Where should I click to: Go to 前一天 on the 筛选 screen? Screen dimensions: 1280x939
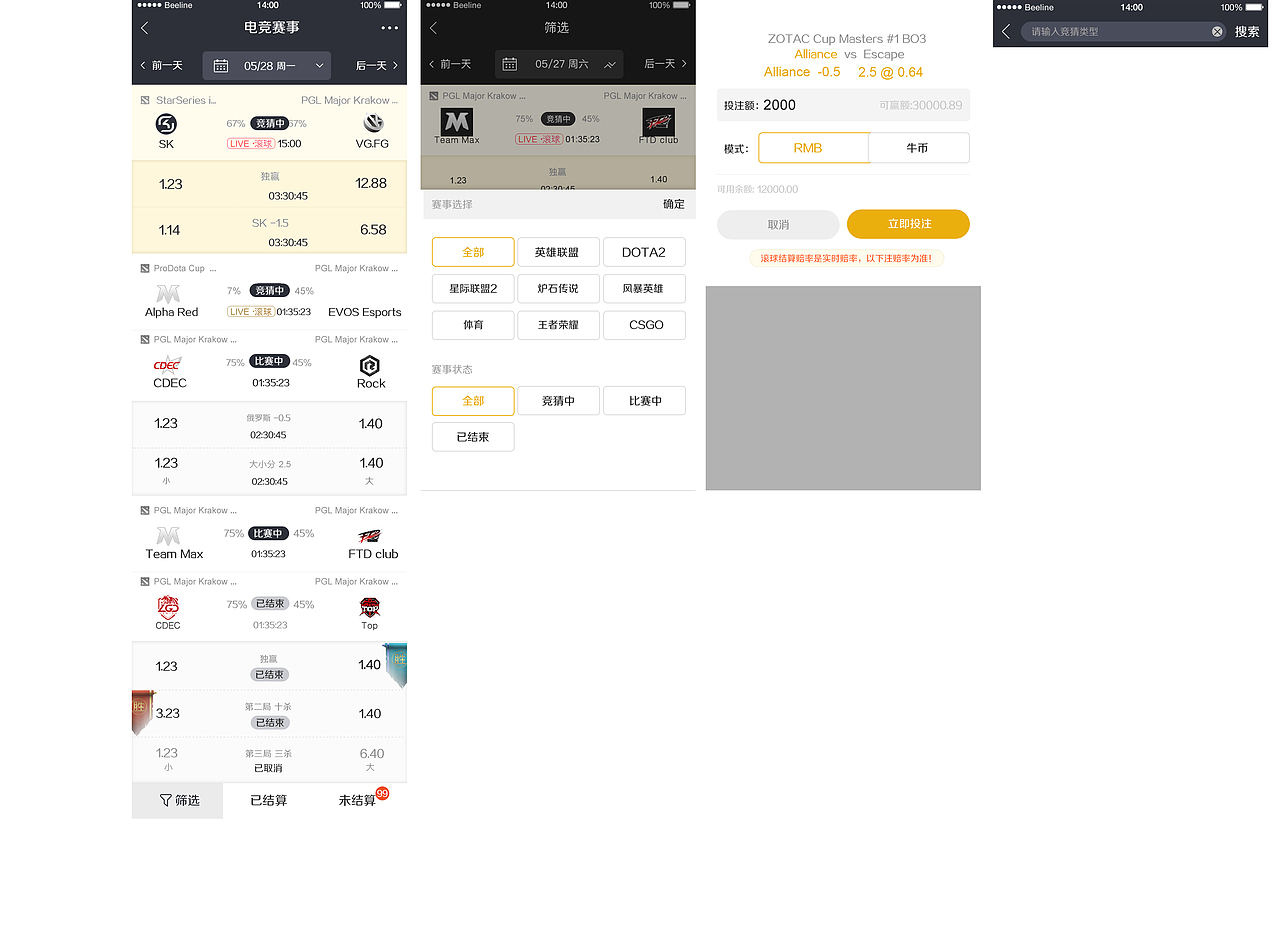[451, 64]
